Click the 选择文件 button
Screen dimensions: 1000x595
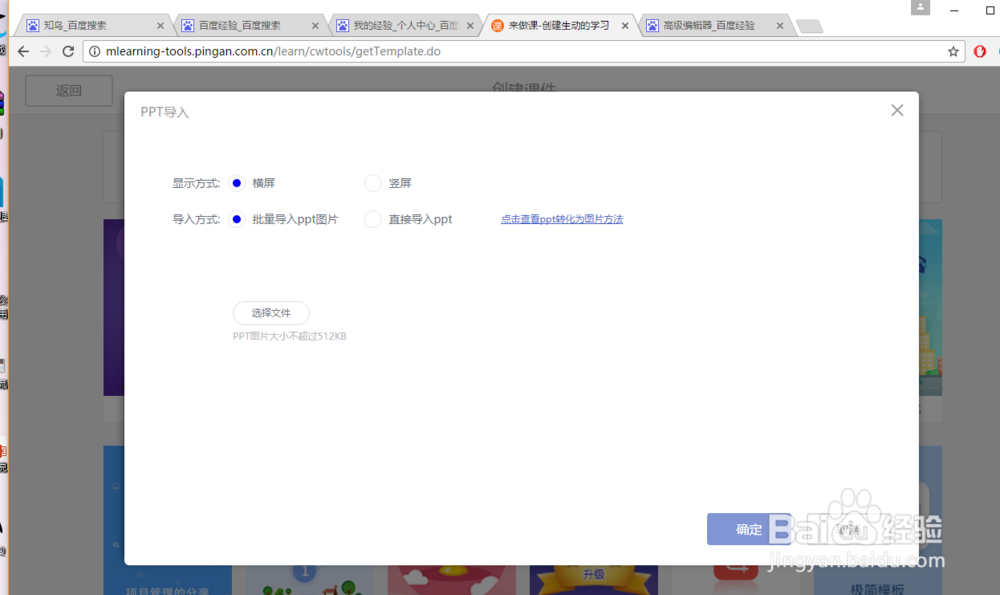pos(271,312)
